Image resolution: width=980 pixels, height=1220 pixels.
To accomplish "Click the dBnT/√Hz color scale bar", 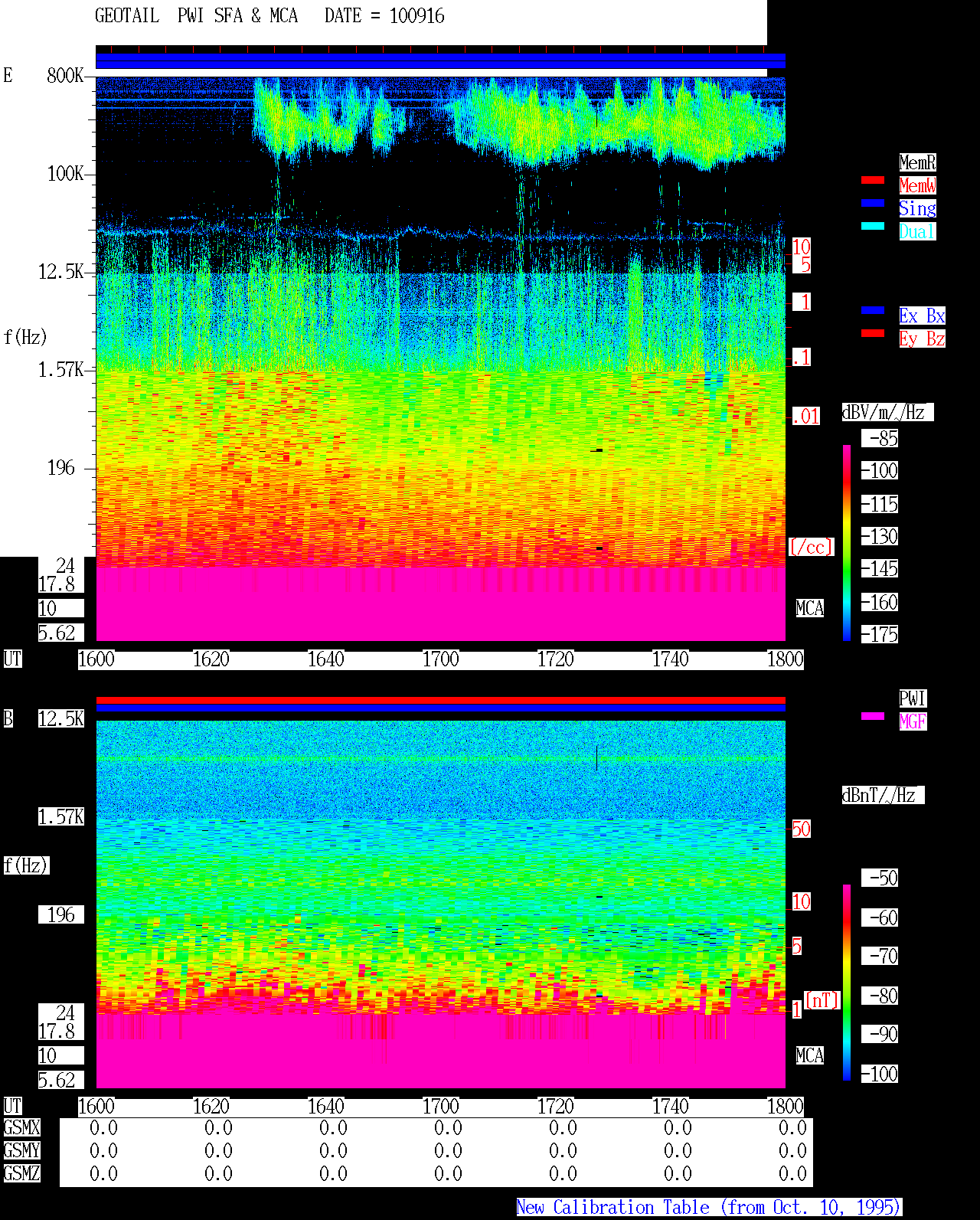I will [847, 983].
